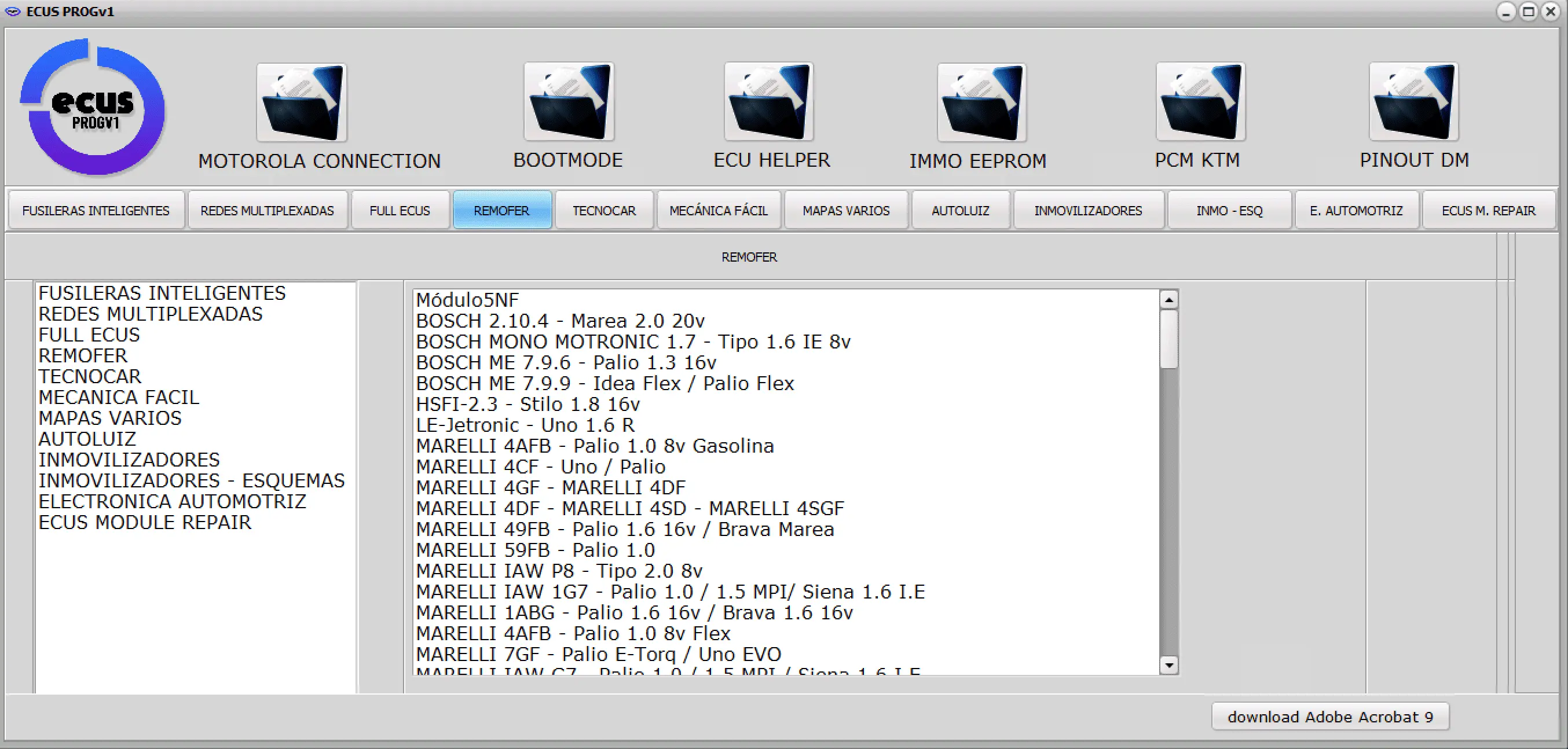
Task: Open the ECUS M. REPAIR tab
Action: (1488, 211)
